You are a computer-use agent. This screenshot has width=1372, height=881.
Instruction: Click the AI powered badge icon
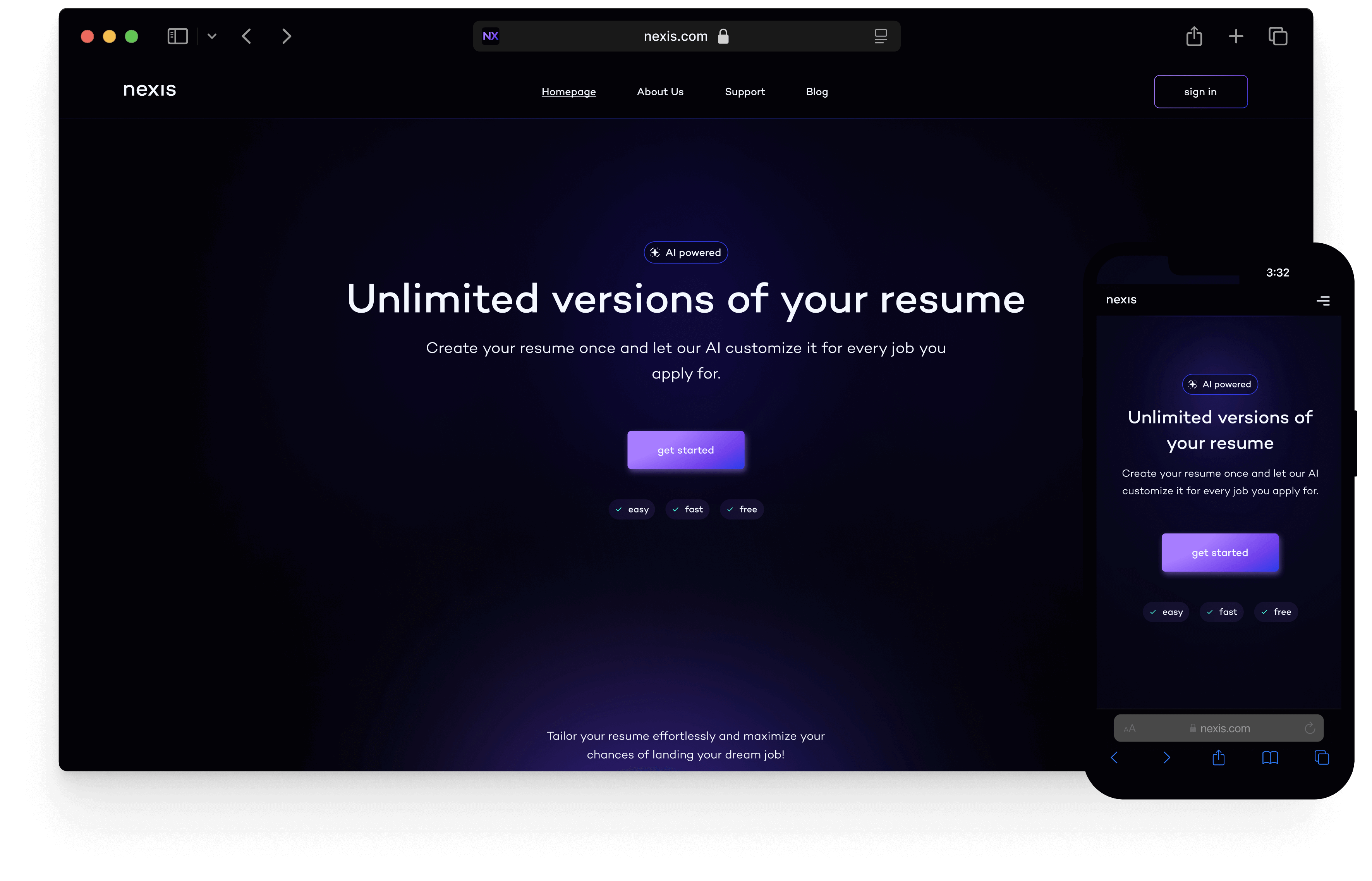[656, 252]
